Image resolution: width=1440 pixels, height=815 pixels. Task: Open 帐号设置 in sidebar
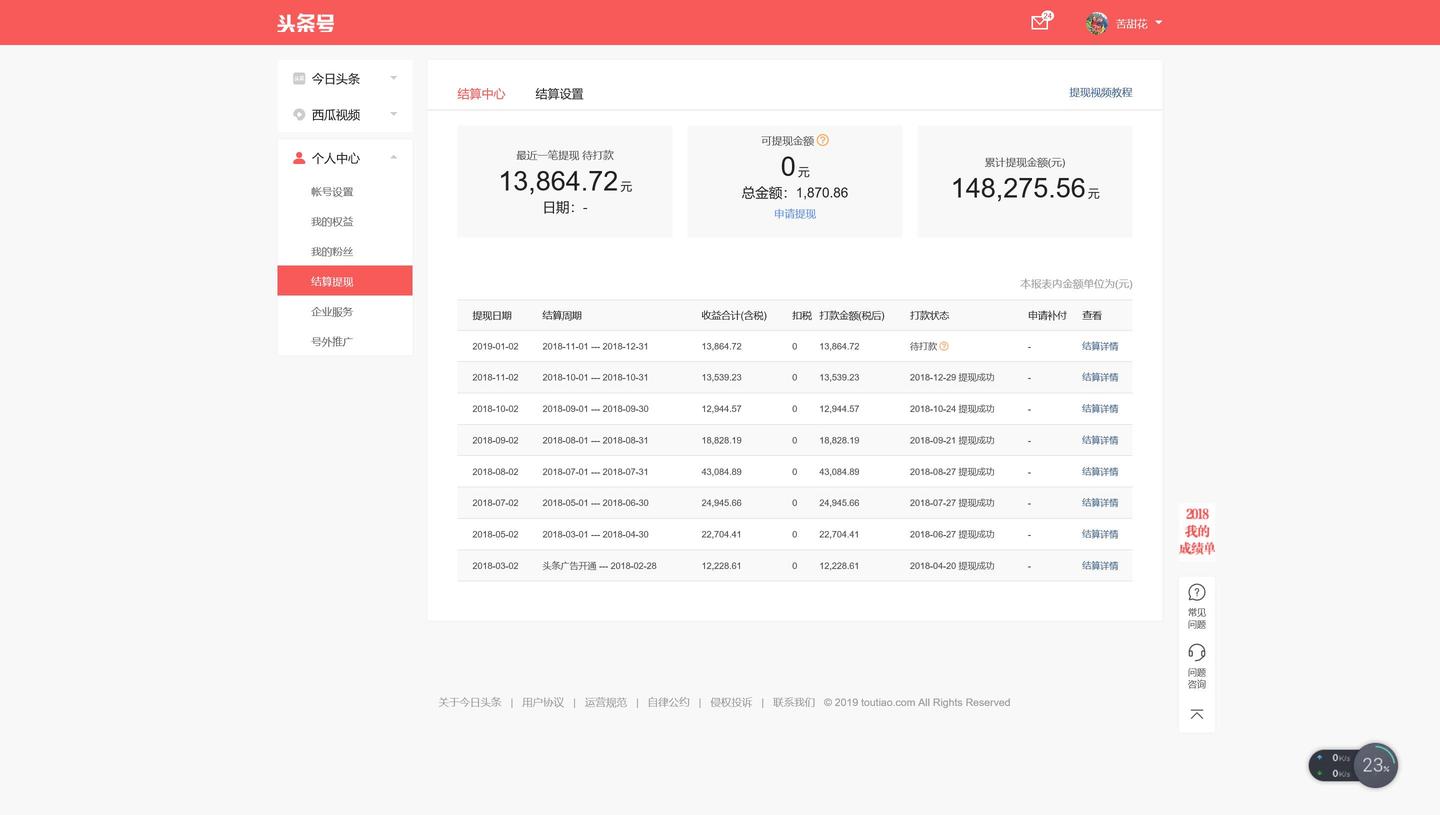pyautogui.click(x=332, y=192)
